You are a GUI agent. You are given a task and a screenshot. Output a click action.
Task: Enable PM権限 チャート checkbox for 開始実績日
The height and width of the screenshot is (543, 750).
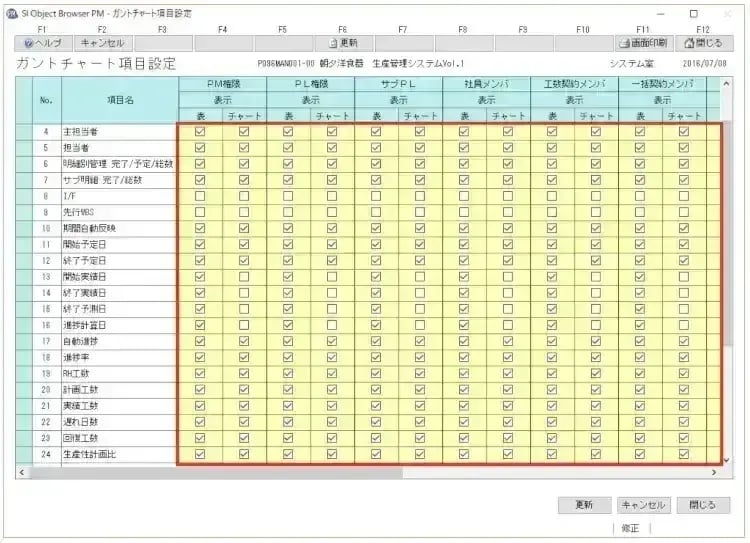pos(244,276)
